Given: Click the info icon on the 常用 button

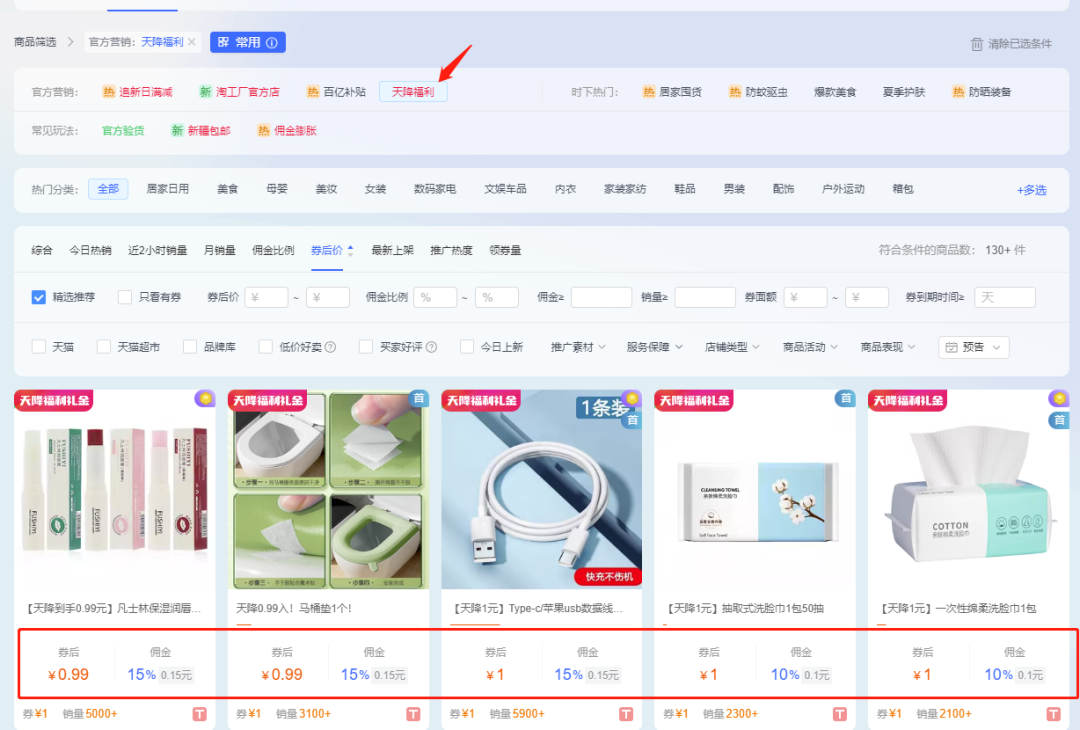Looking at the screenshot, I should point(272,42).
